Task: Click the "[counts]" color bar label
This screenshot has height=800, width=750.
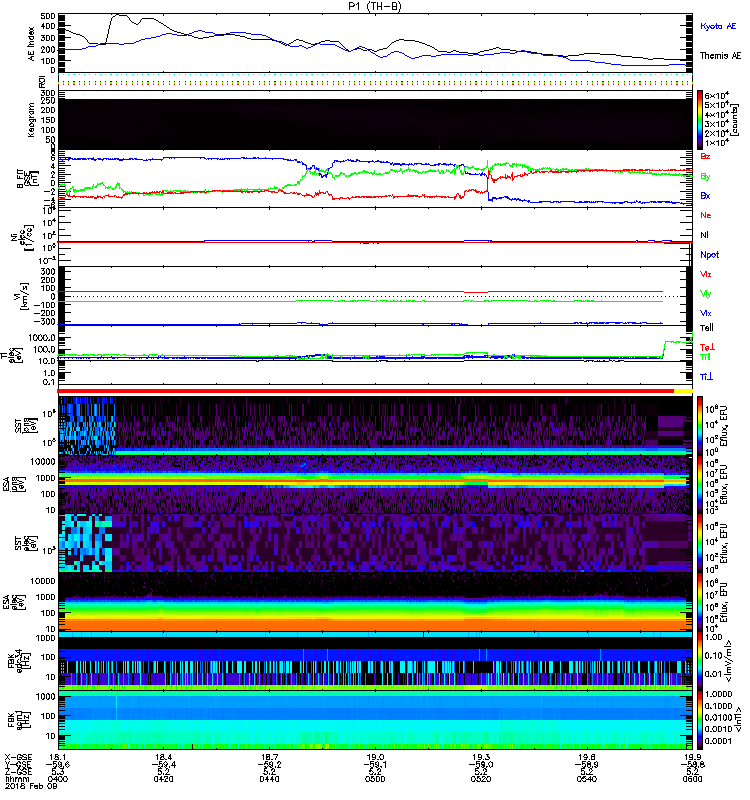Action: tap(735, 121)
